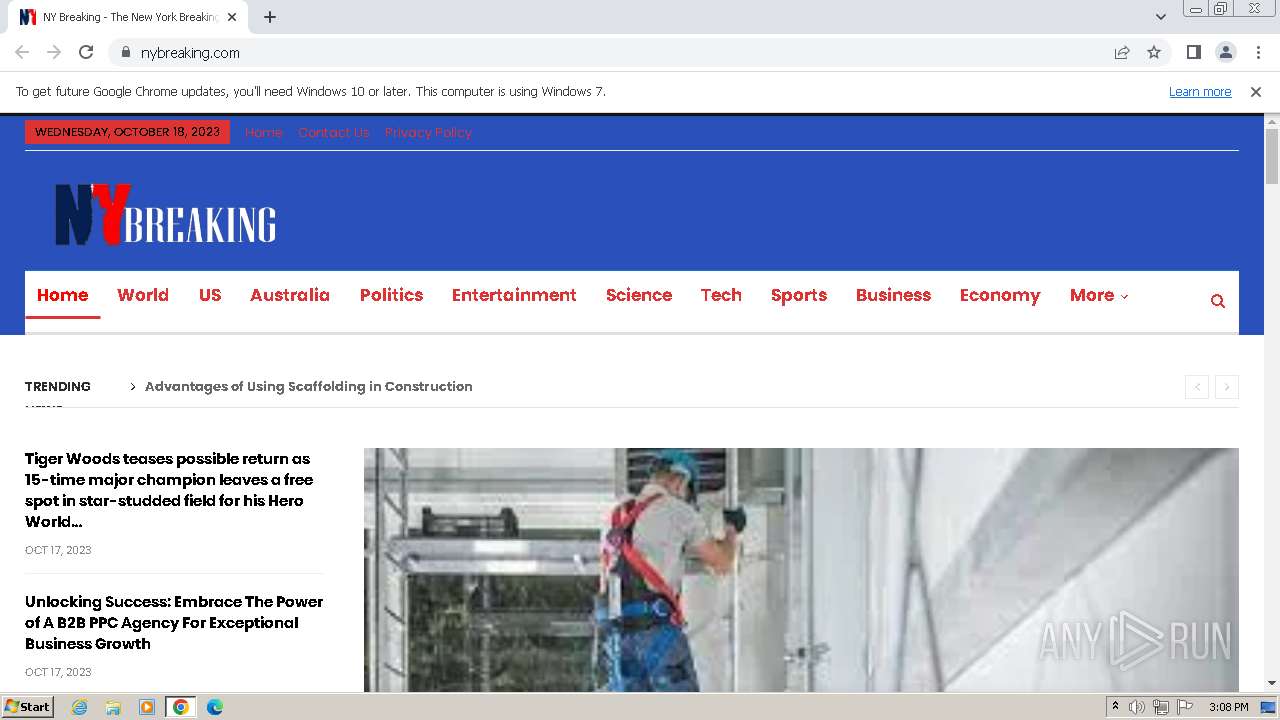This screenshot has height=720, width=1280.
Task: Go to the World section
Action: click(143, 295)
